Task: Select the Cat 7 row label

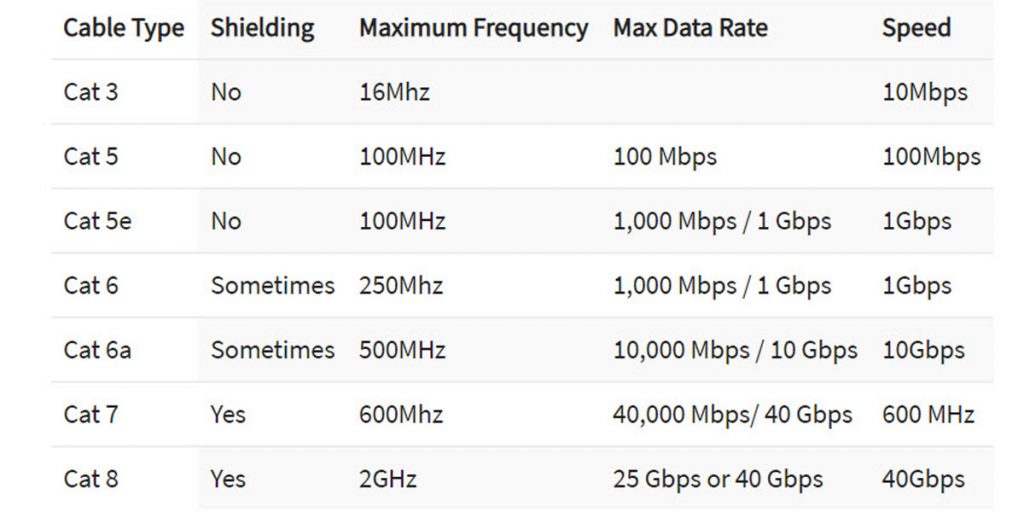Action: (91, 415)
